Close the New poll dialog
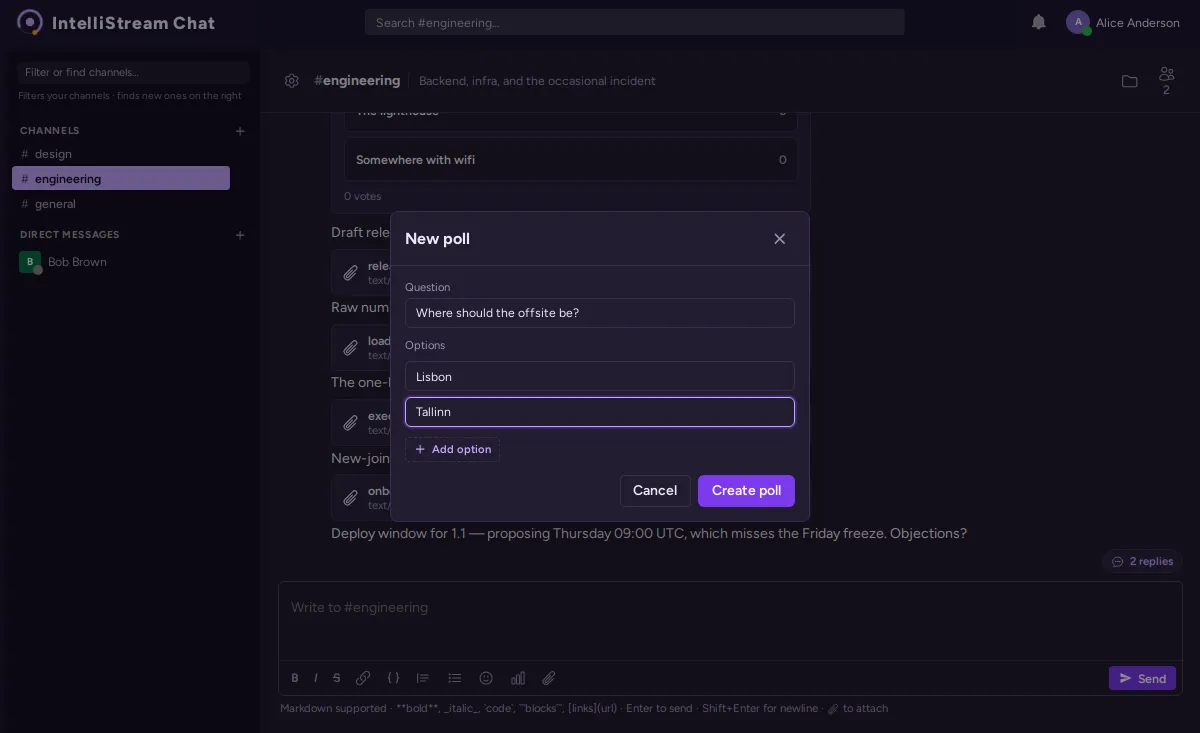 point(780,239)
